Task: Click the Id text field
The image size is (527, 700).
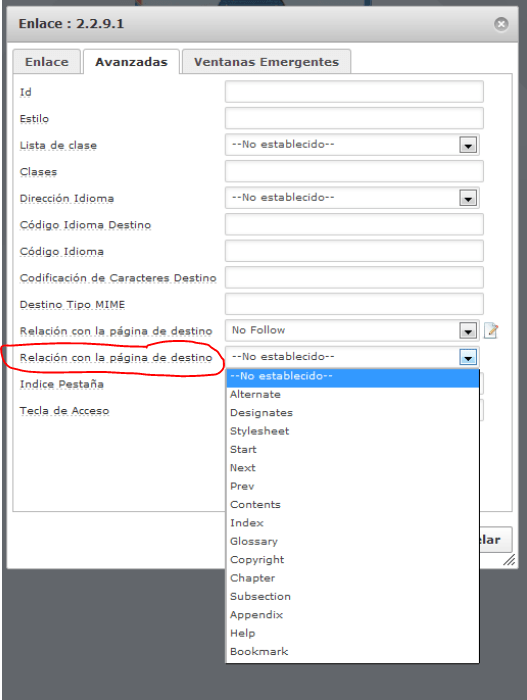Action: pyautogui.click(x=354, y=92)
